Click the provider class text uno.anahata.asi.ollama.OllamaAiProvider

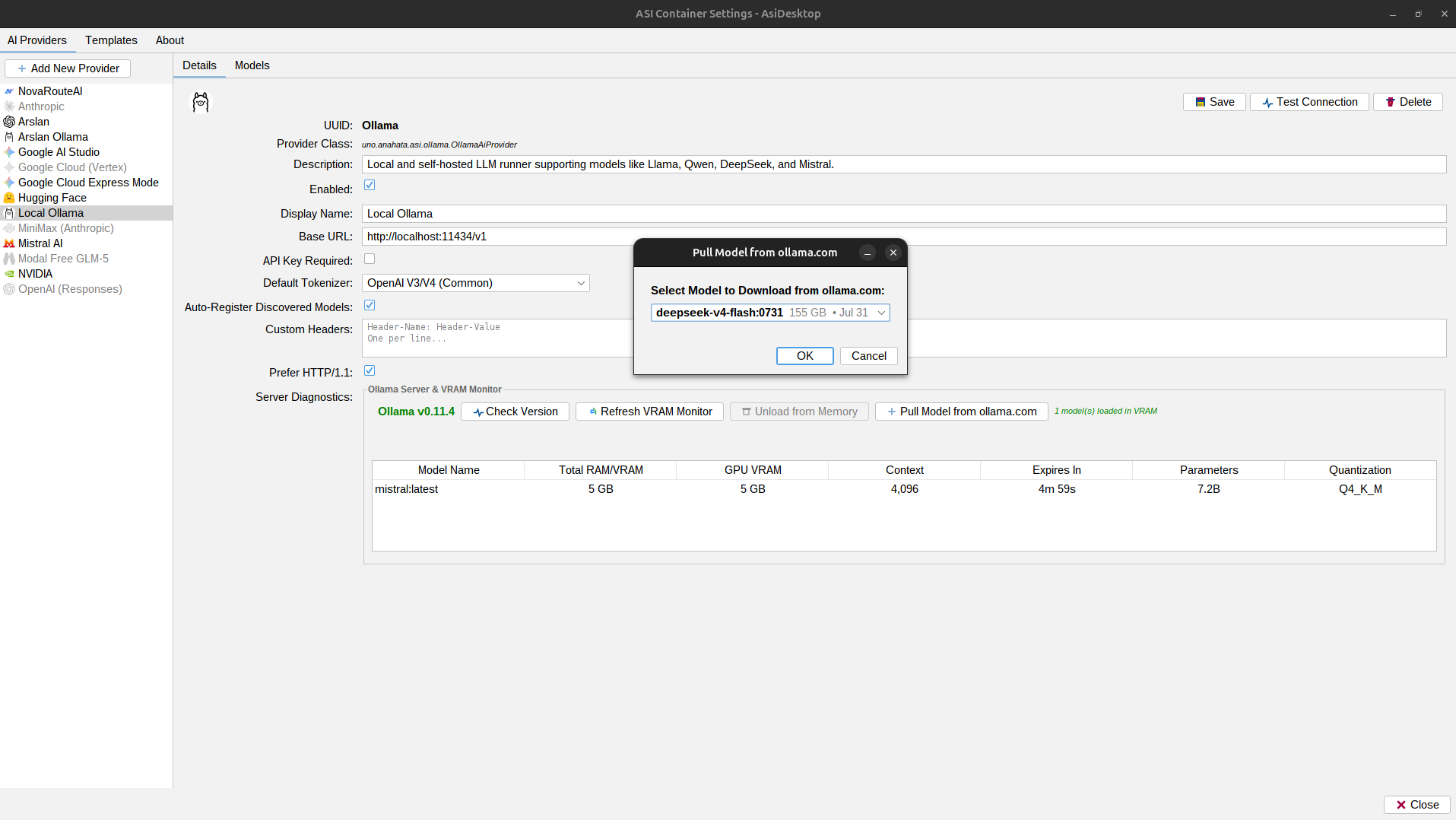tap(439, 145)
